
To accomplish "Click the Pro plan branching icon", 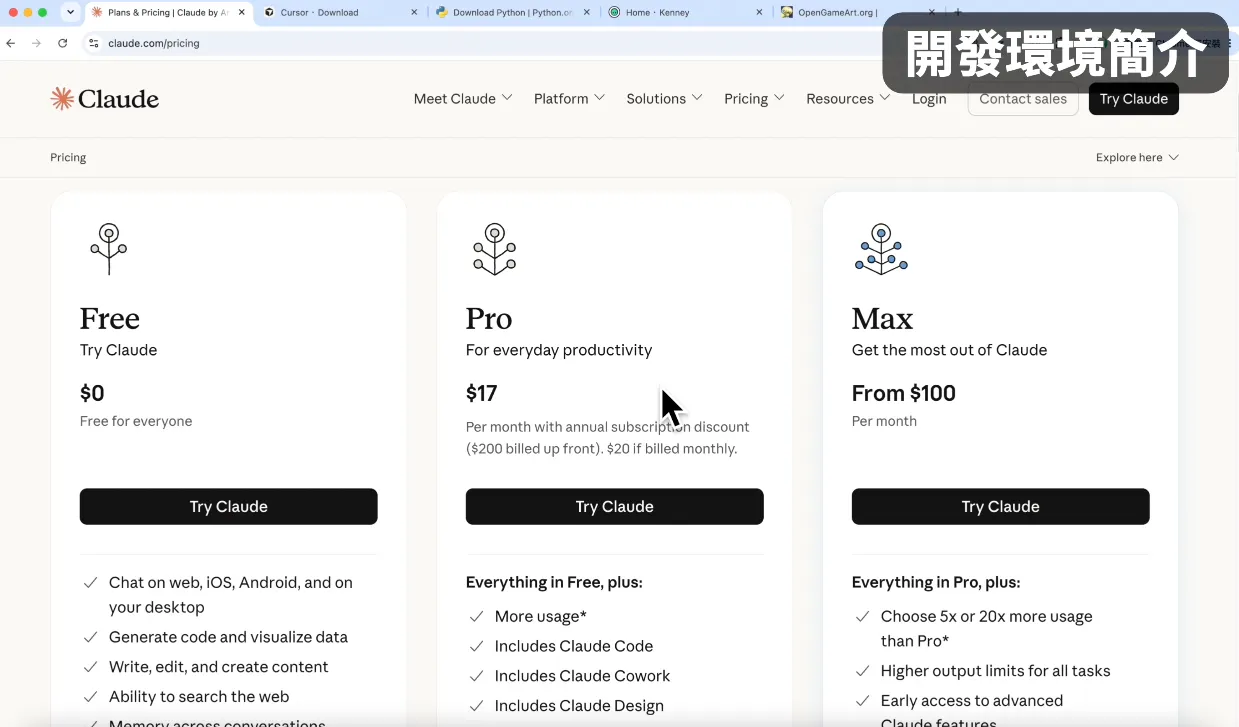I will click(x=494, y=248).
